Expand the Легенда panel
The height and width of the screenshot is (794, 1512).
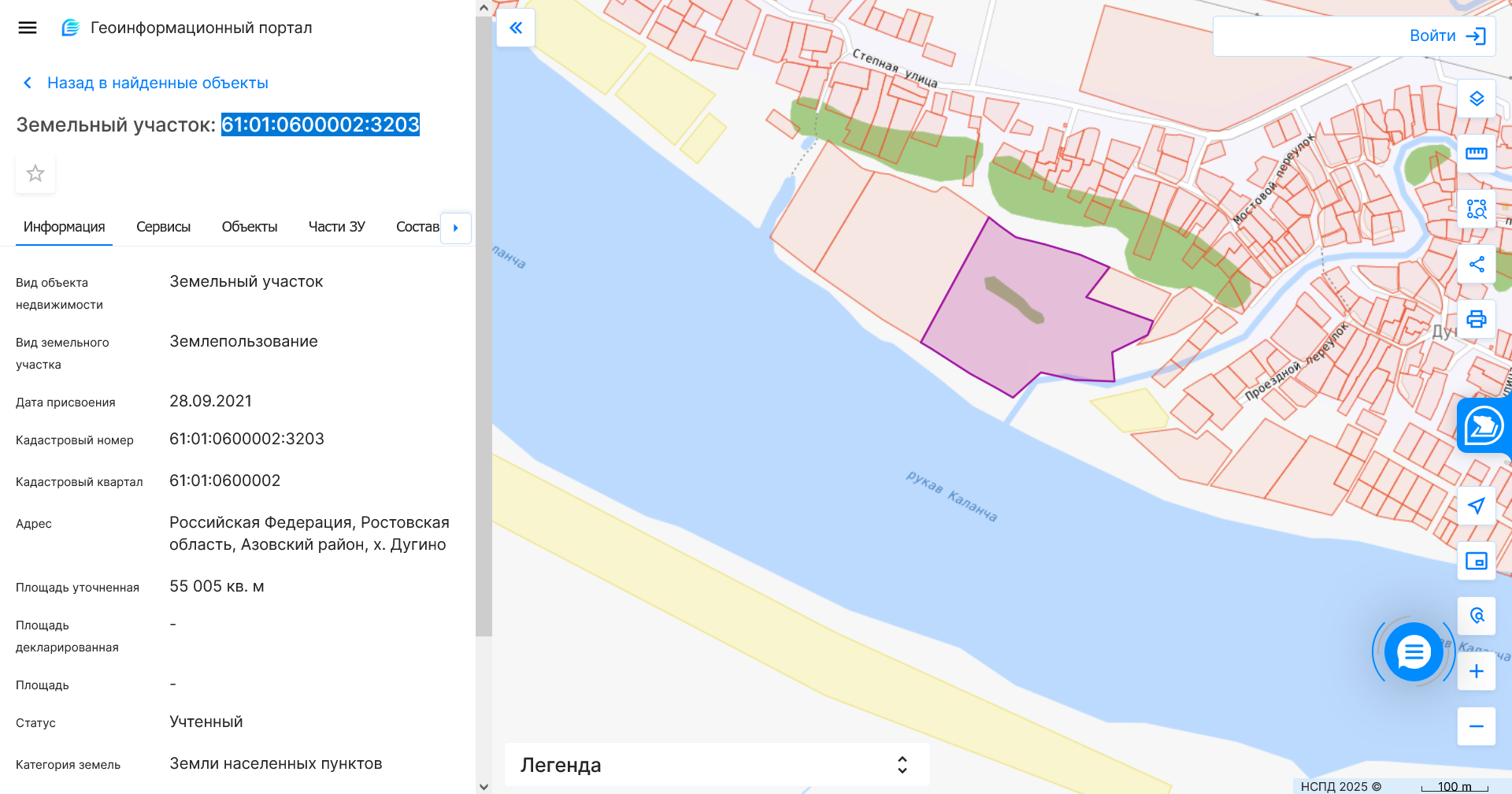tap(902, 764)
